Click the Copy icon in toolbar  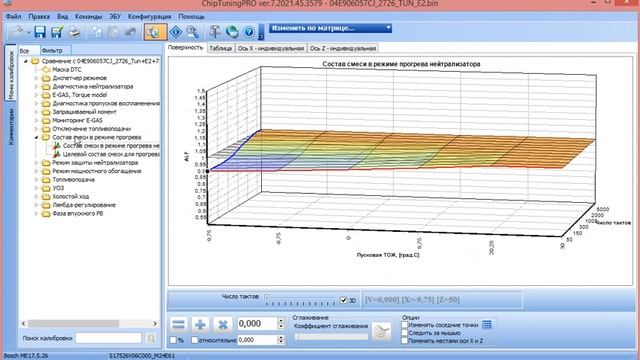96,32
